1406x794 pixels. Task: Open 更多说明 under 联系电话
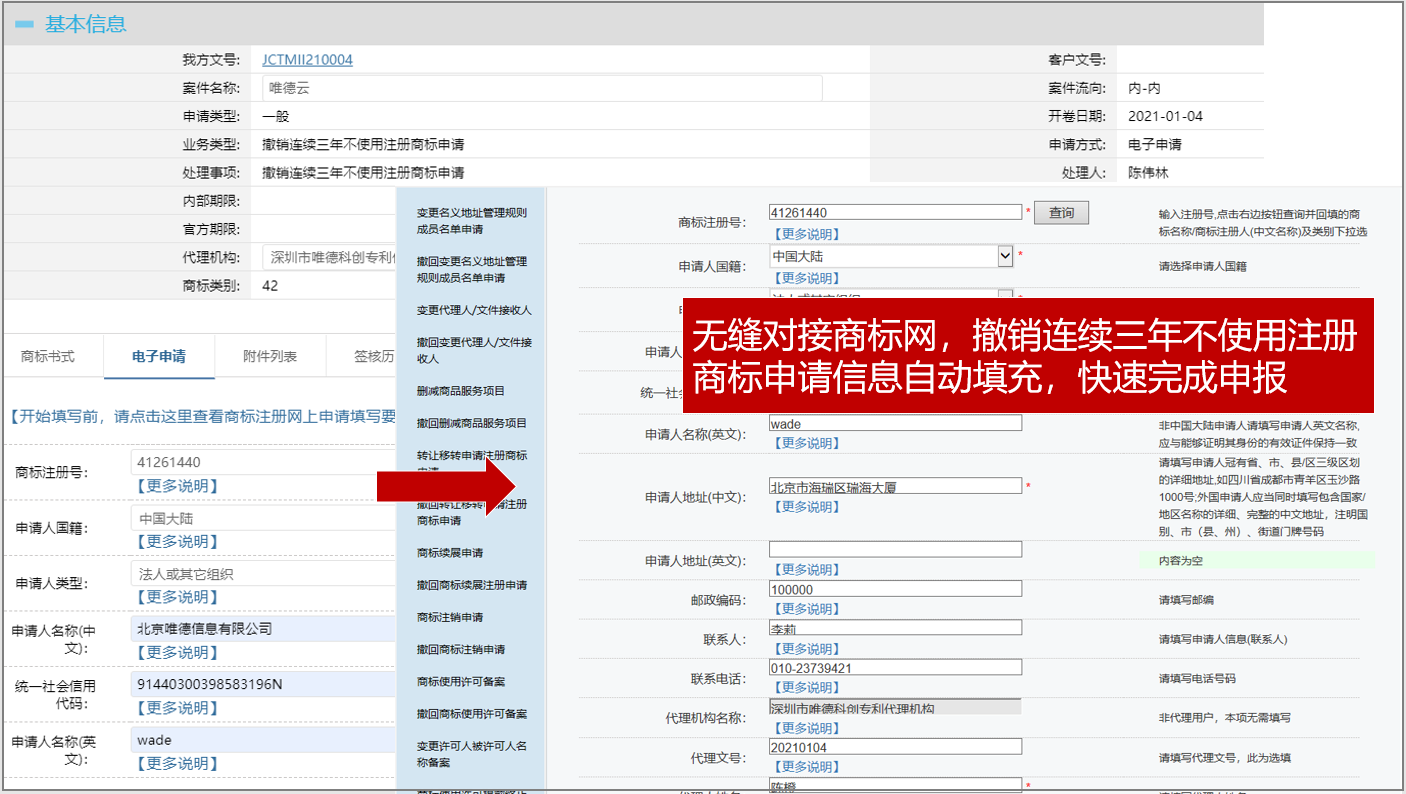tap(807, 688)
